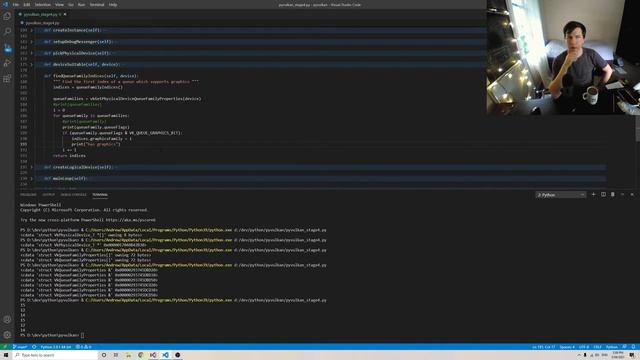Switch to the Output panel tab

(48, 195)
